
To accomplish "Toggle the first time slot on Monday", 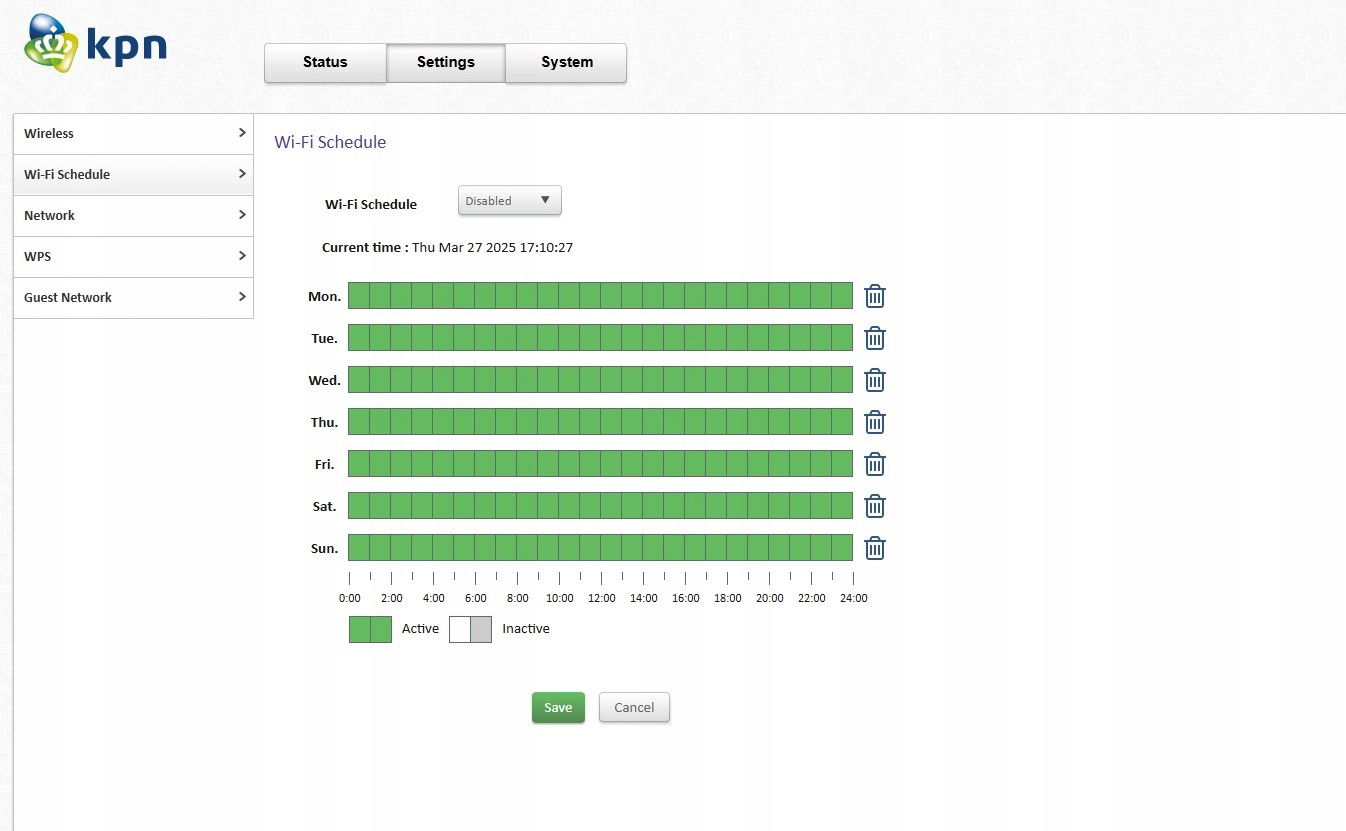I will (359, 296).
